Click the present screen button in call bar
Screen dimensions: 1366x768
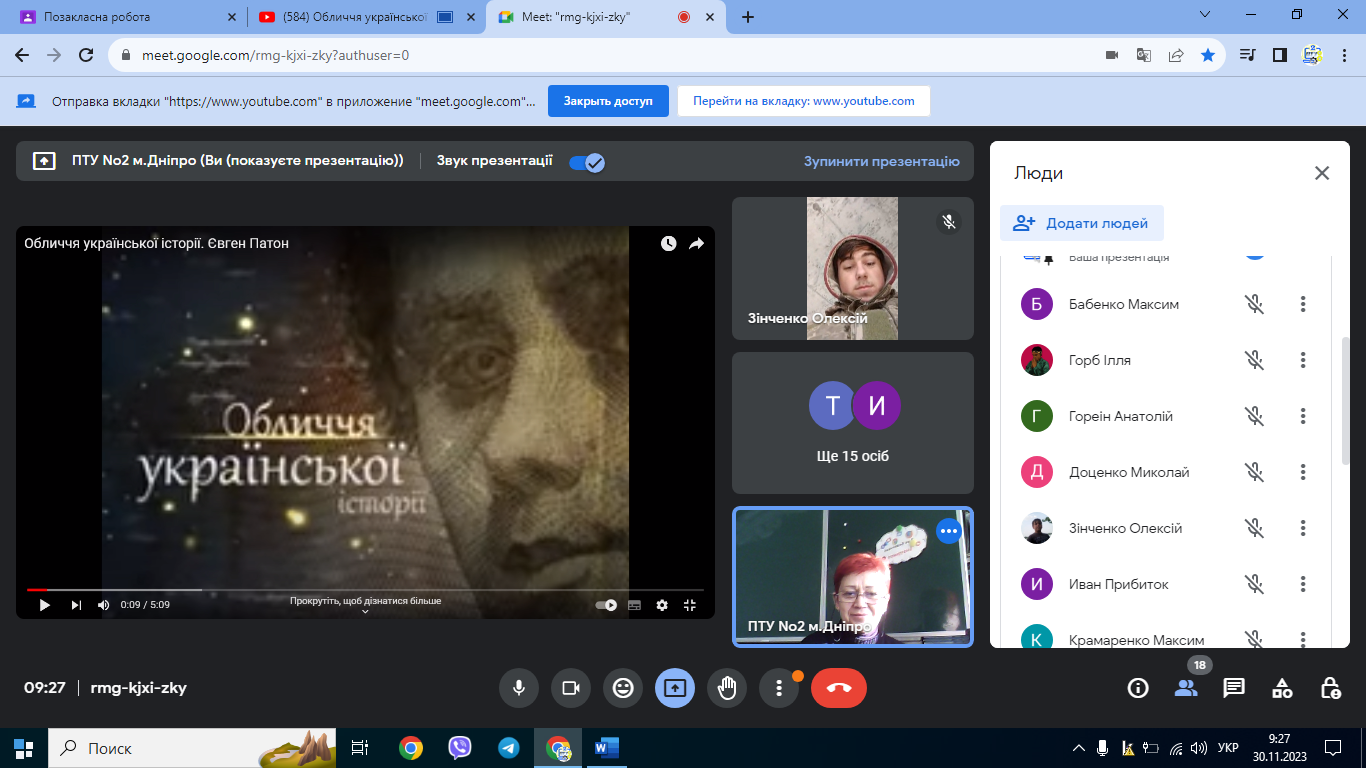click(675, 688)
